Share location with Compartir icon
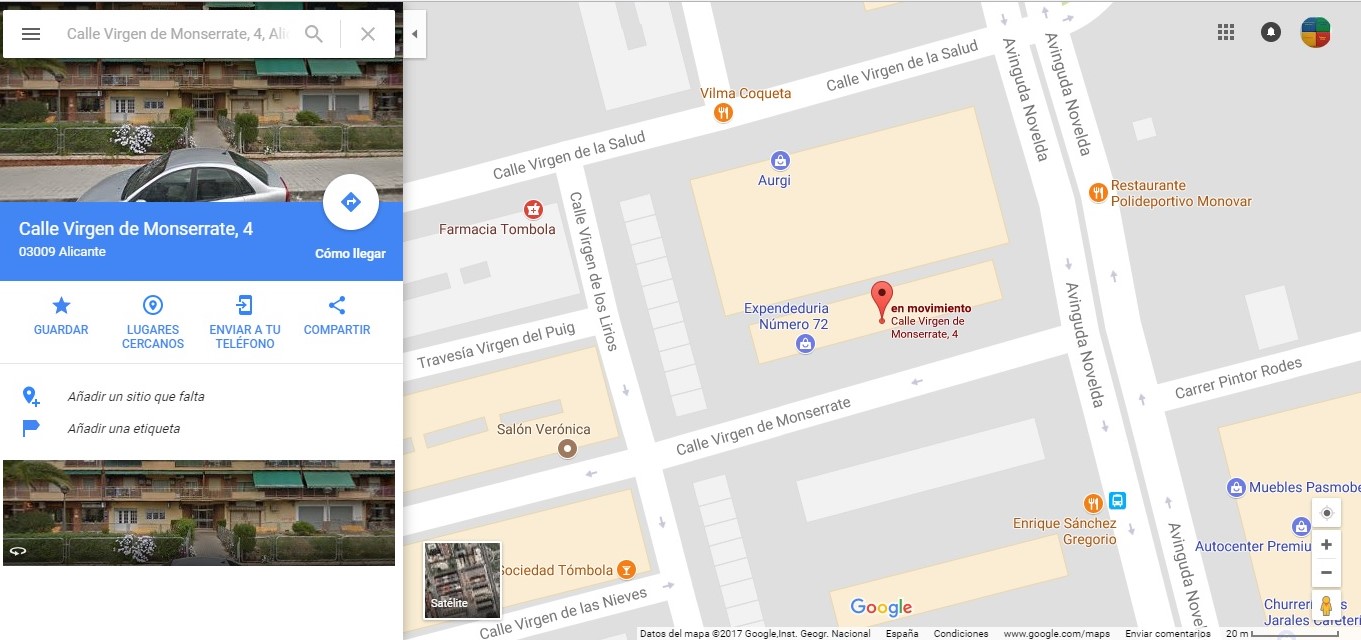This screenshot has width=1361, height=640. click(337, 316)
